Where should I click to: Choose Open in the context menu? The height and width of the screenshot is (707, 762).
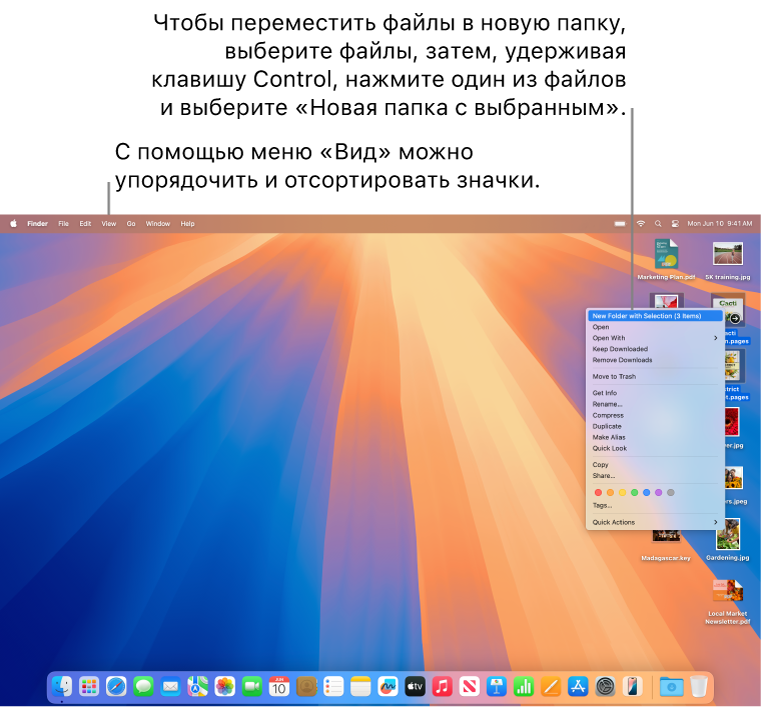(655, 327)
